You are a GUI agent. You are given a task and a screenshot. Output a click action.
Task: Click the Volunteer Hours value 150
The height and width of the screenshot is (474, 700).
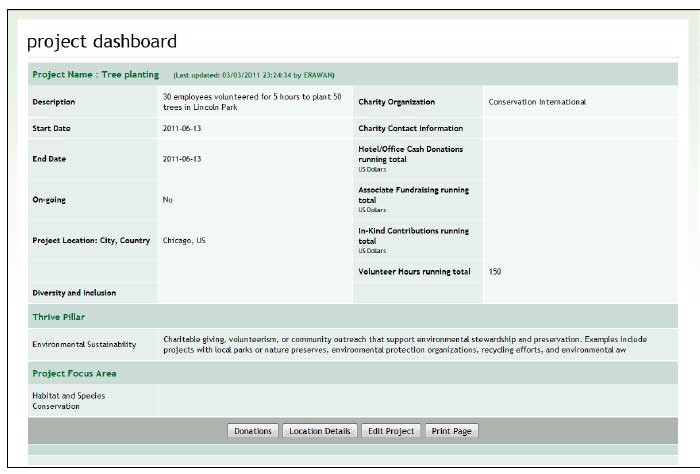[495, 271]
